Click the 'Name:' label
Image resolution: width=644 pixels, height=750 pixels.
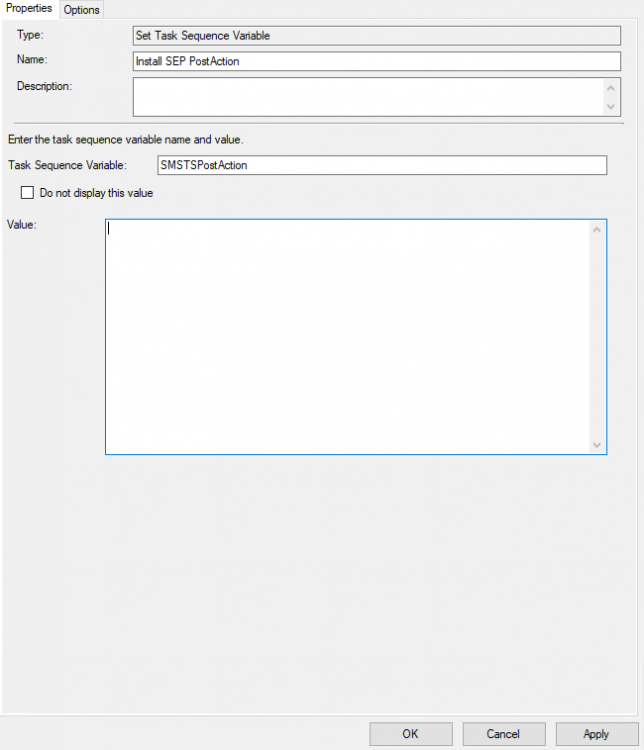(32, 59)
